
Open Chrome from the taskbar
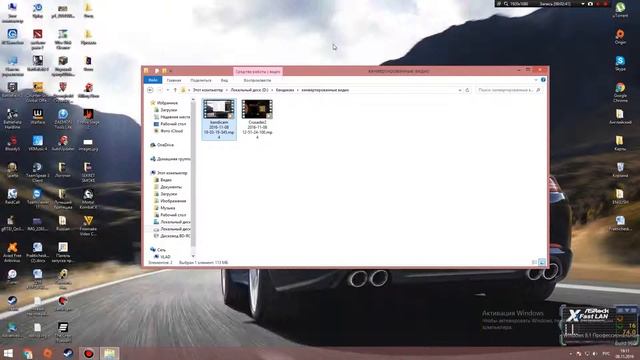[28, 353]
